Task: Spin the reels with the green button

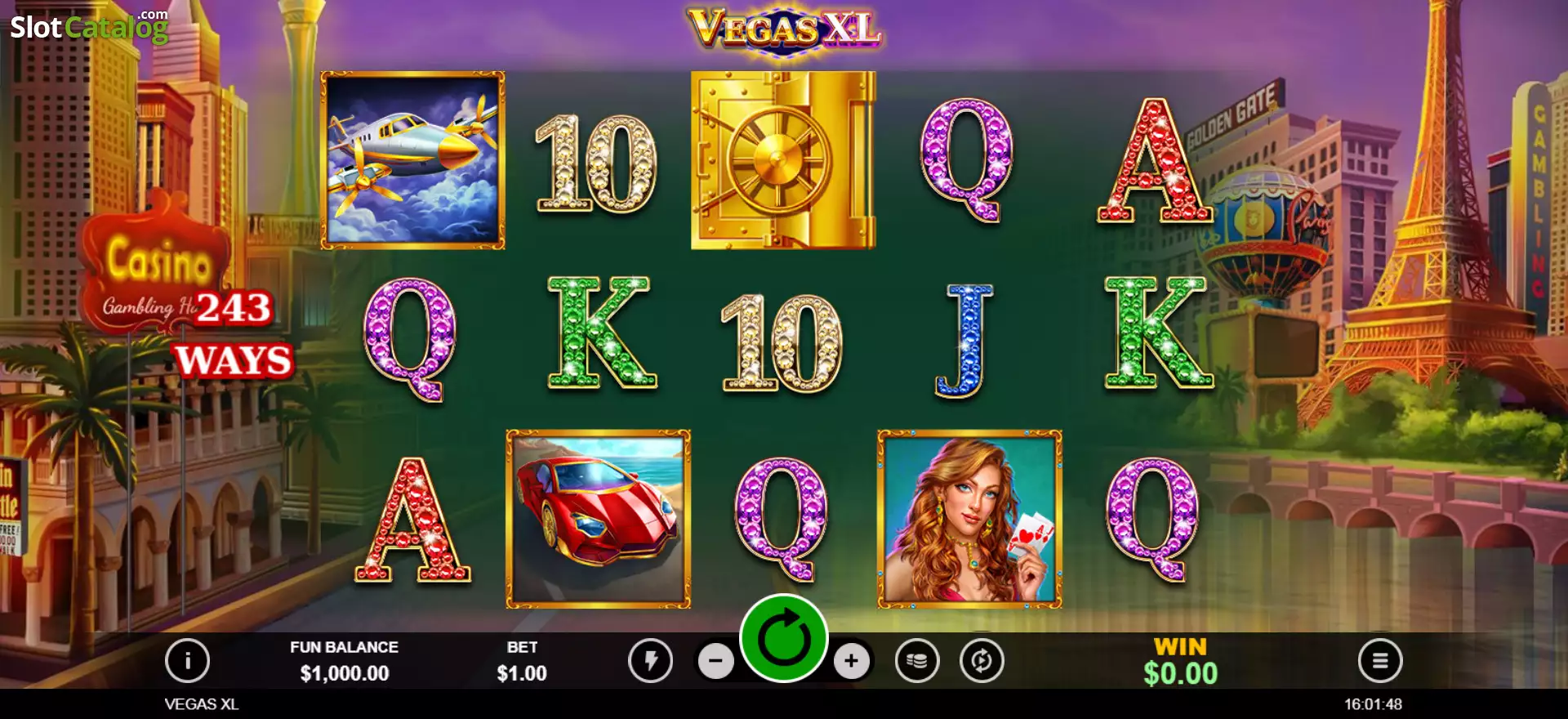Action: tap(784, 639)
